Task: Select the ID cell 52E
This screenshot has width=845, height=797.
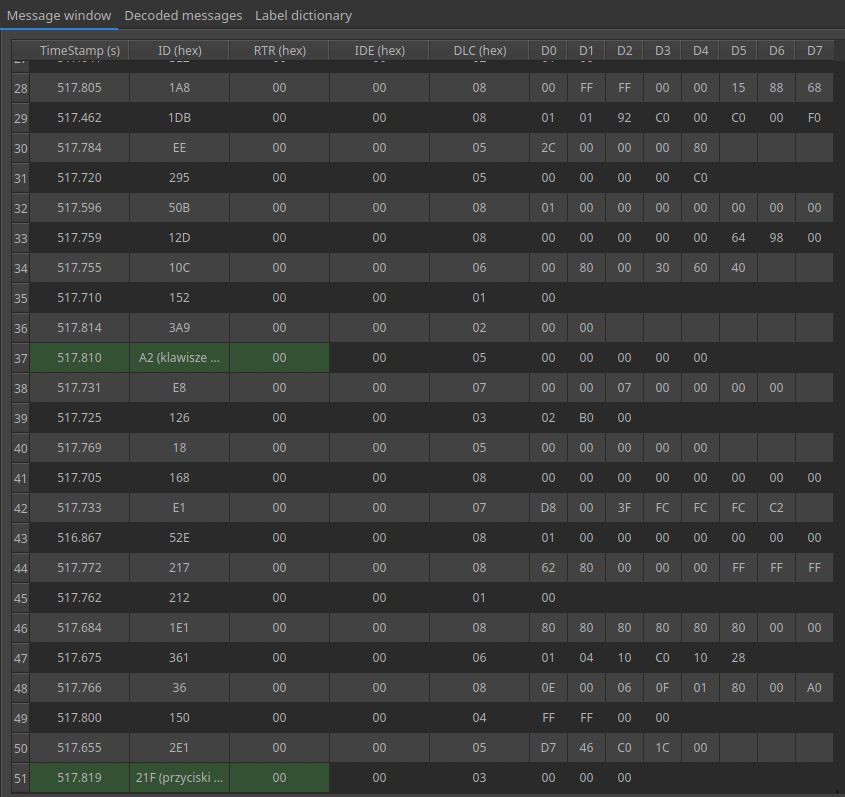Action: [179, 538]
